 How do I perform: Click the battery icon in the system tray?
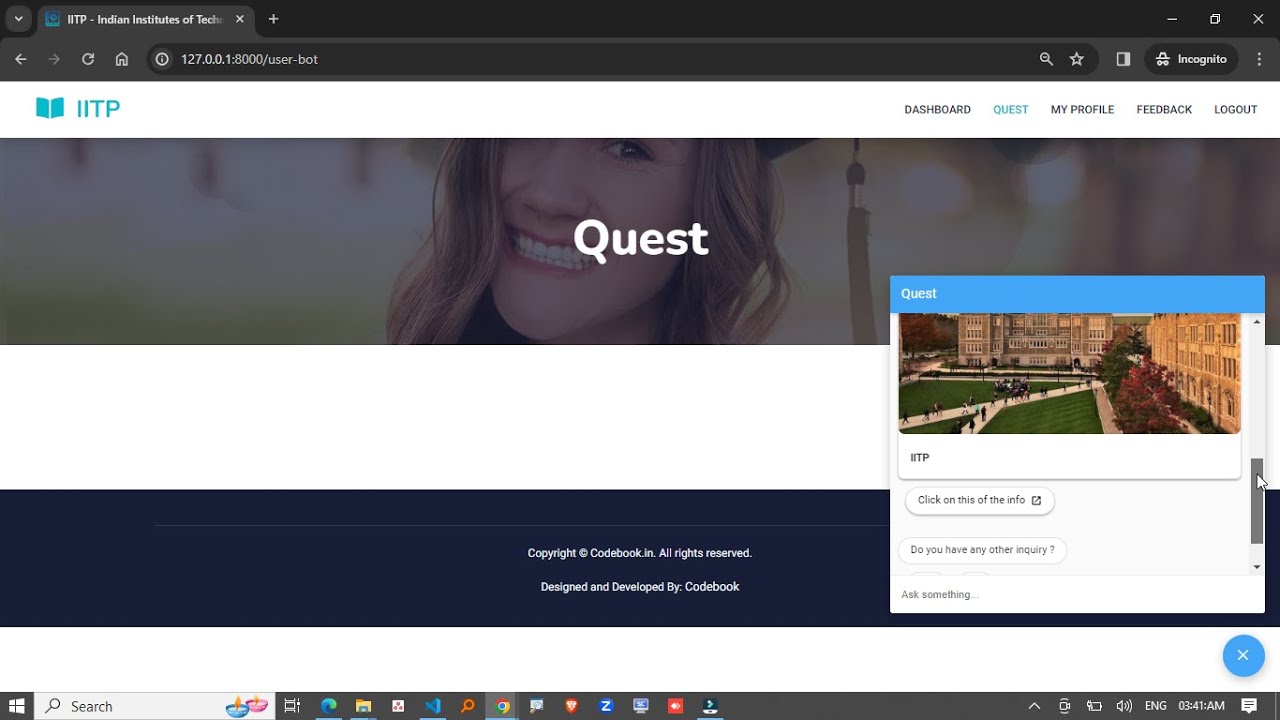pos(1095,706)
